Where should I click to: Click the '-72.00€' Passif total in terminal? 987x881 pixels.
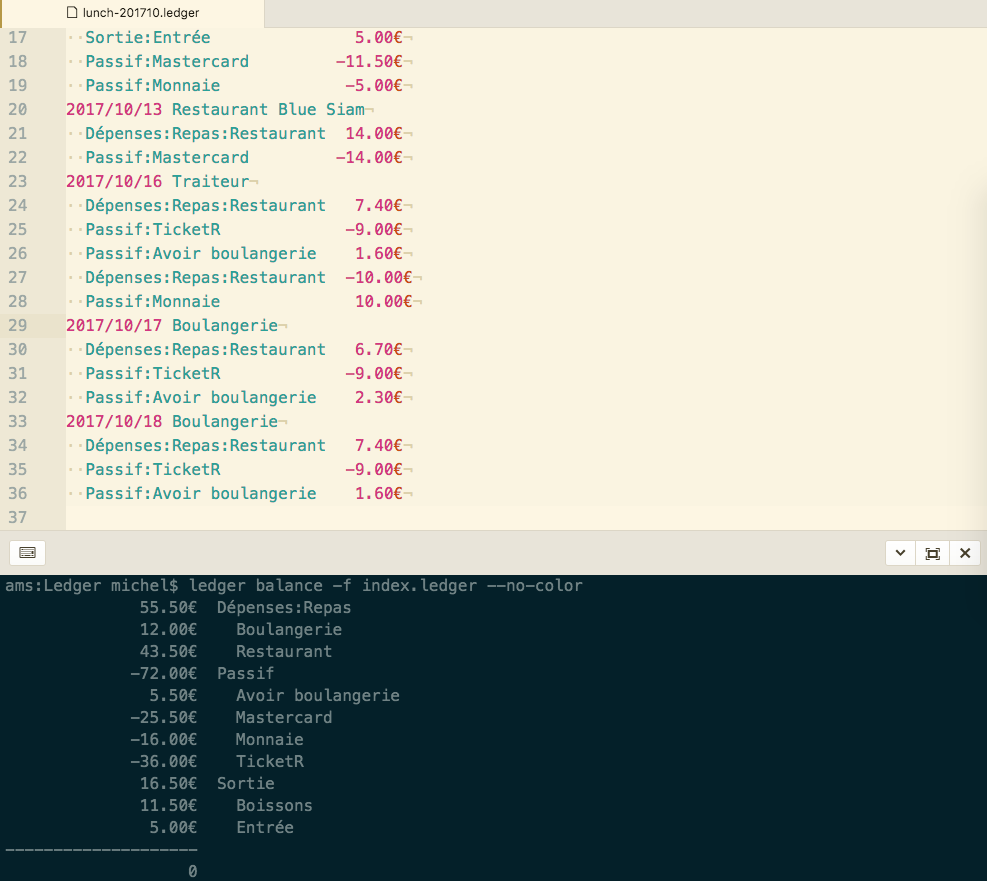pyautogui.click(x=164, y=673)
